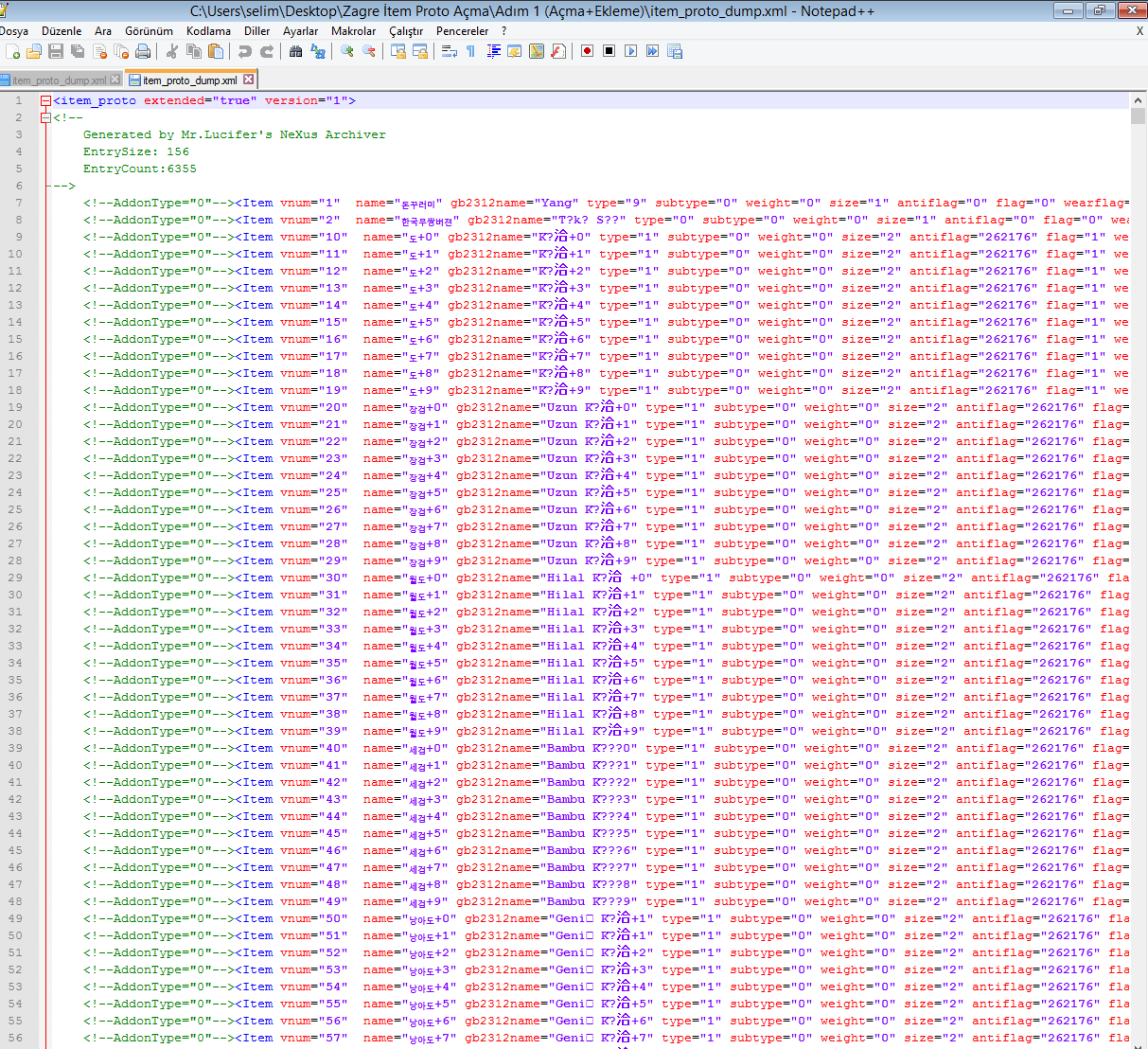
Task: Close the active item_proto_dump.xml tab
Action: [x=248, y=80]
